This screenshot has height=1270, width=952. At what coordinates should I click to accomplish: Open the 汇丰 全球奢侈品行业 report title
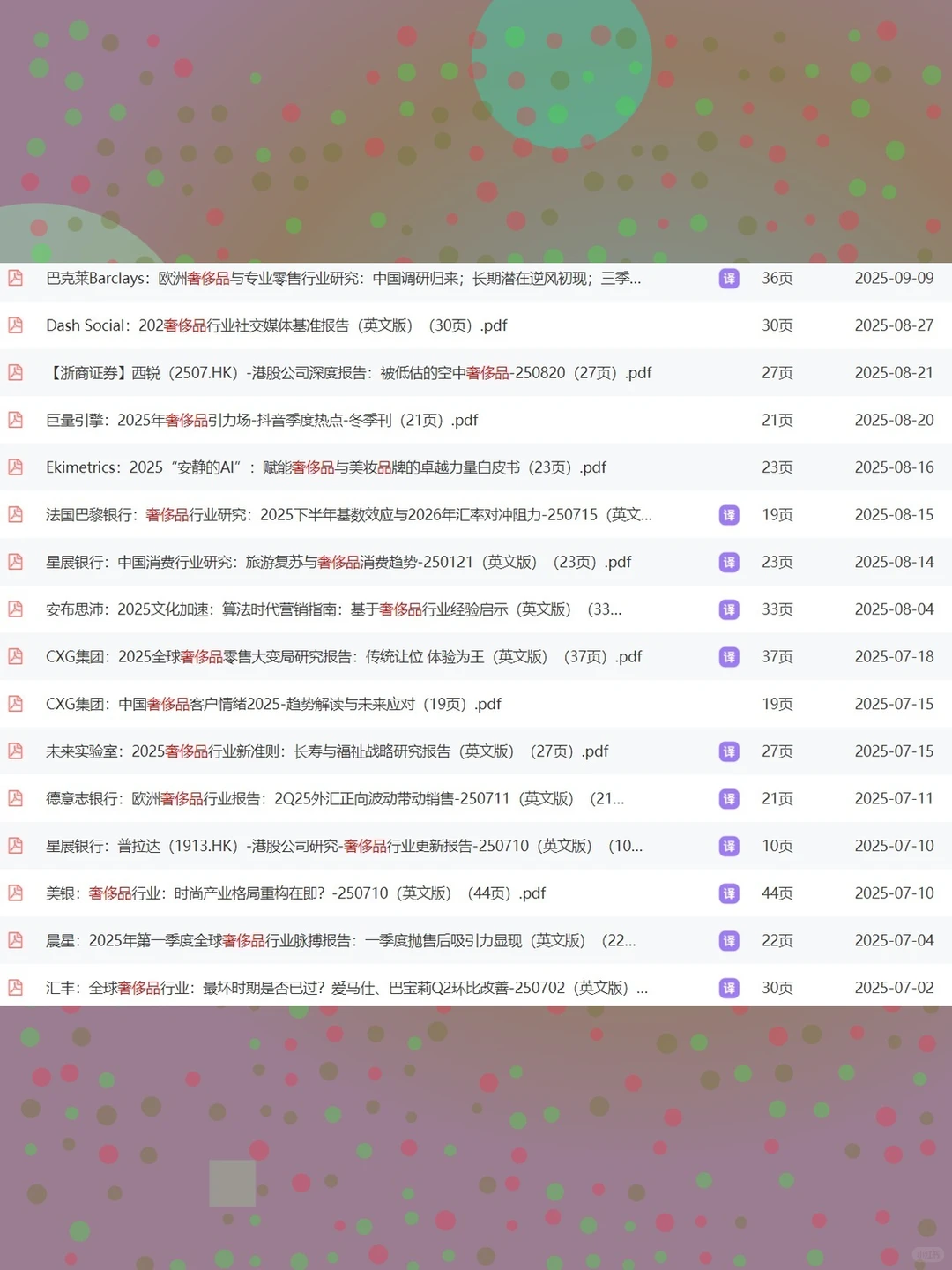[347, 989]
